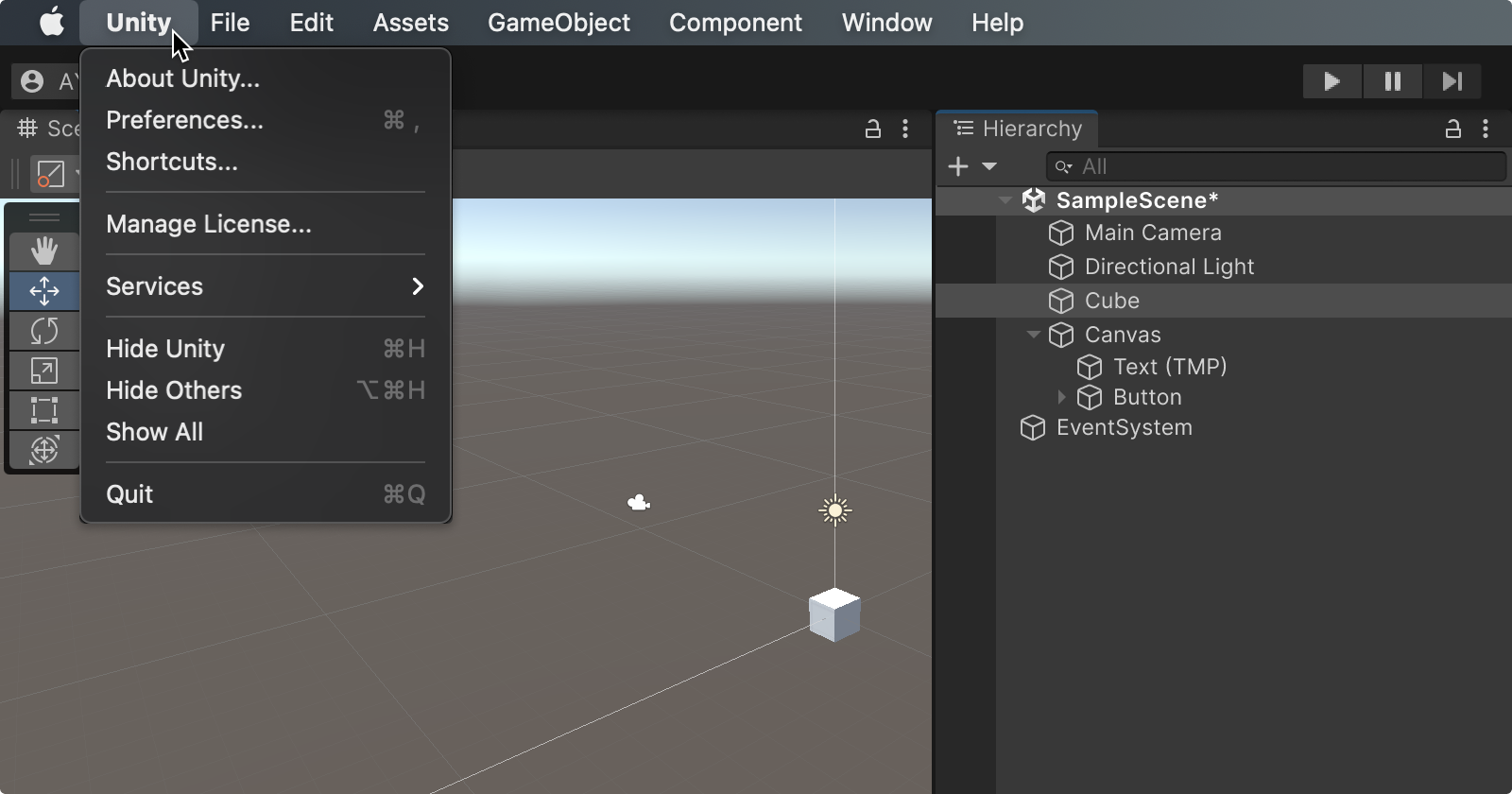Click the plus create object button
This screenshot has height=794, width=1512.
tap(958, 166)
